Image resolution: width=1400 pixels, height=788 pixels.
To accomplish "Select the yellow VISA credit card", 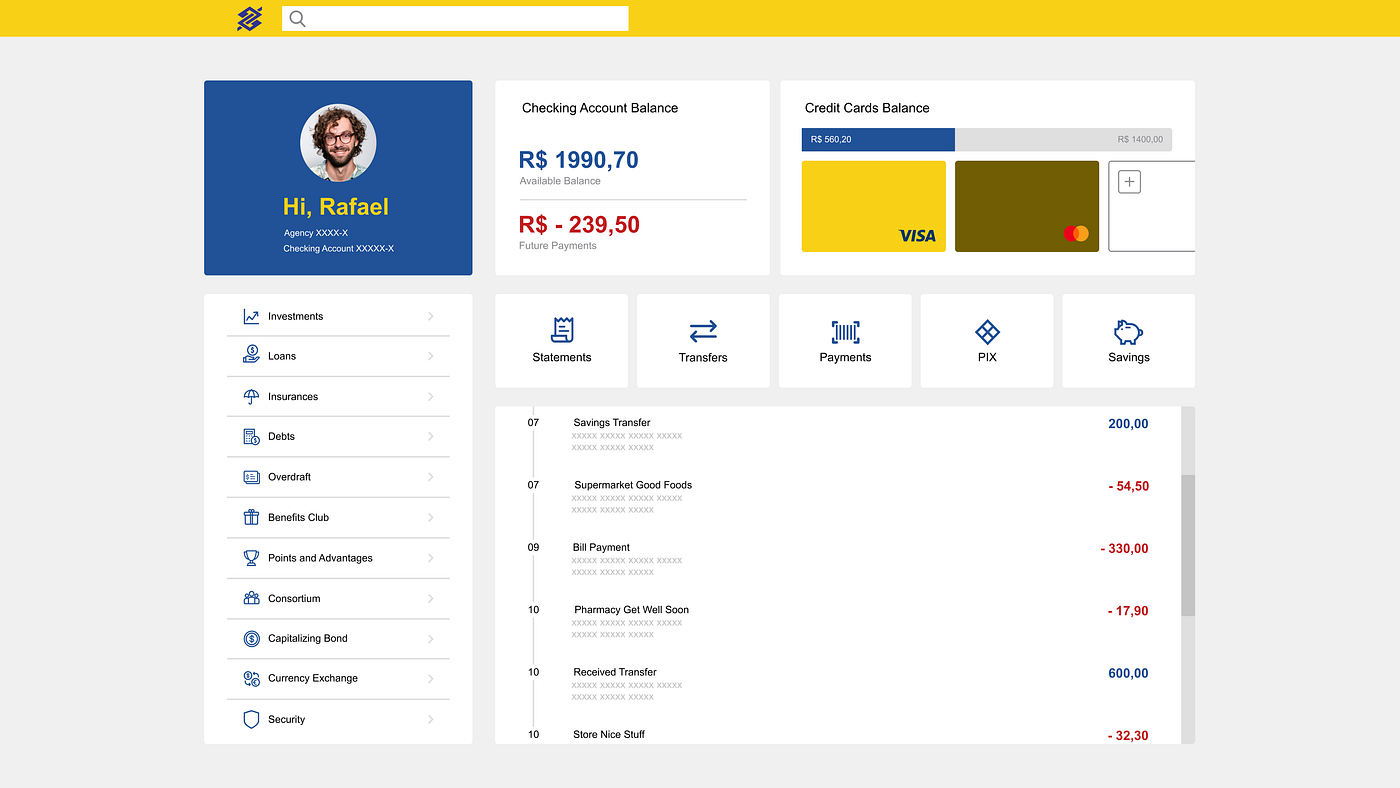I will pos(874,206).
